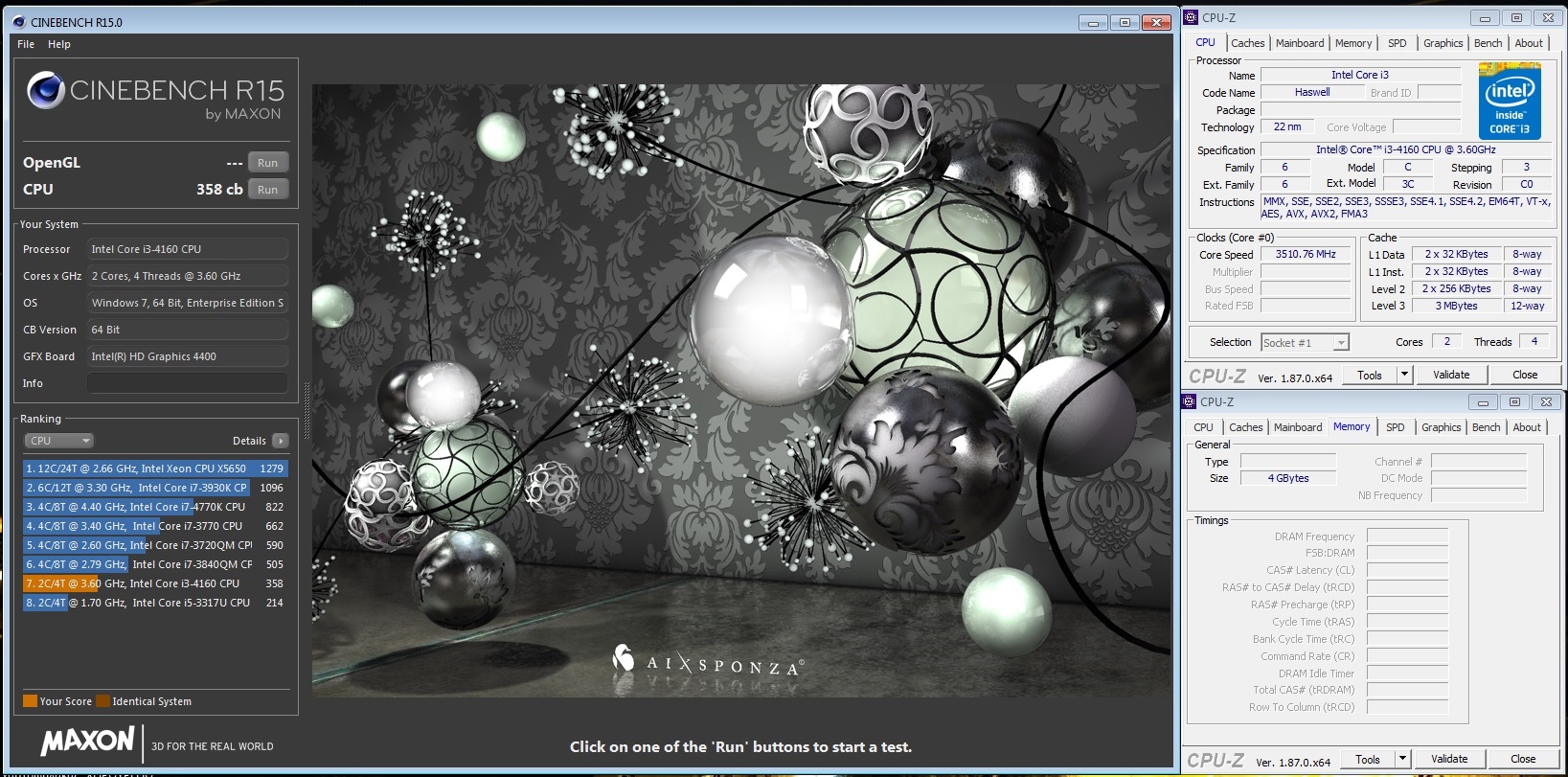Open Bench tab in bottom CPU-Z window

tap(1486, 427)
